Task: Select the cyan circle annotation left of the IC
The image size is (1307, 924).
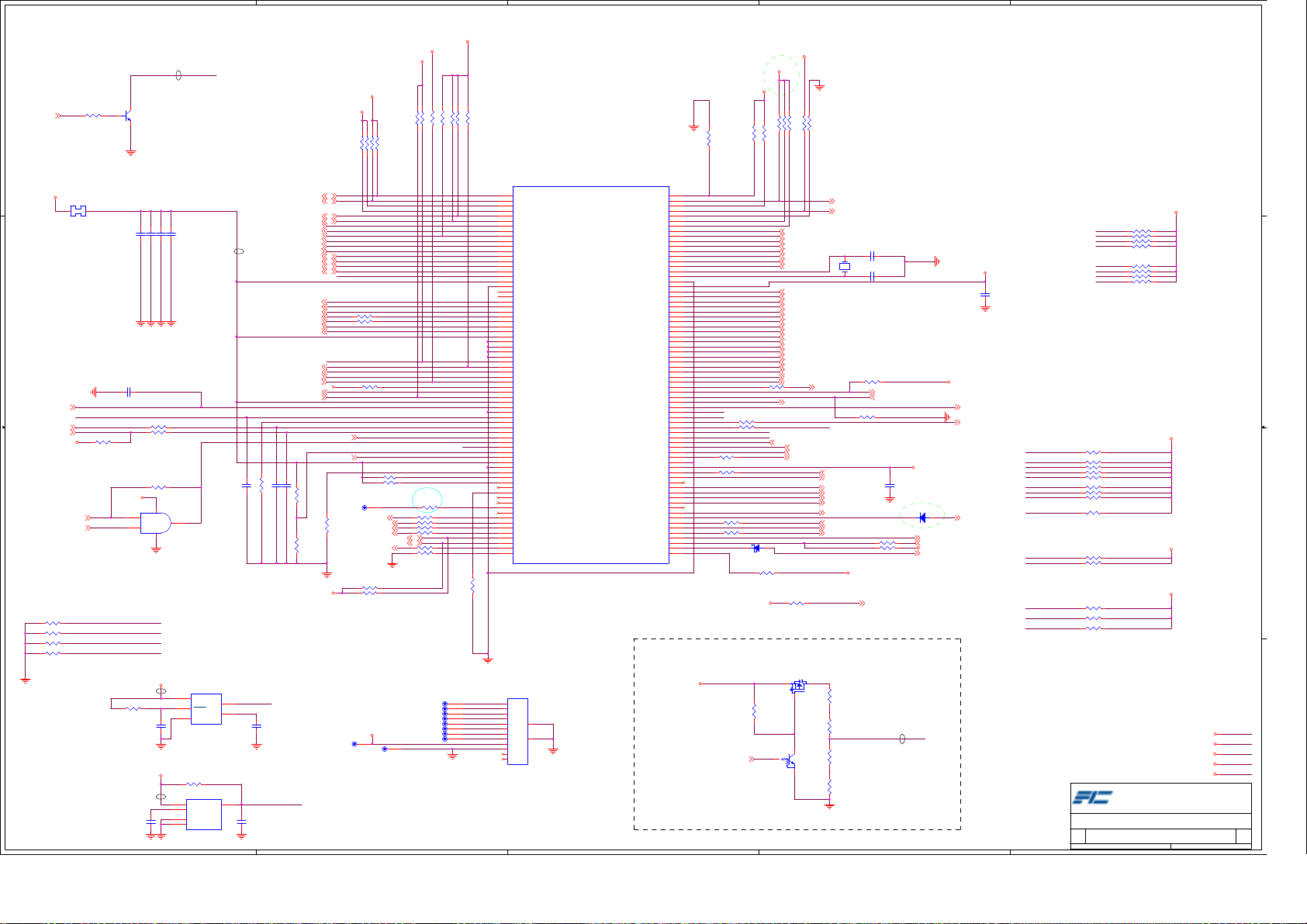Action: tap(427, 500)
